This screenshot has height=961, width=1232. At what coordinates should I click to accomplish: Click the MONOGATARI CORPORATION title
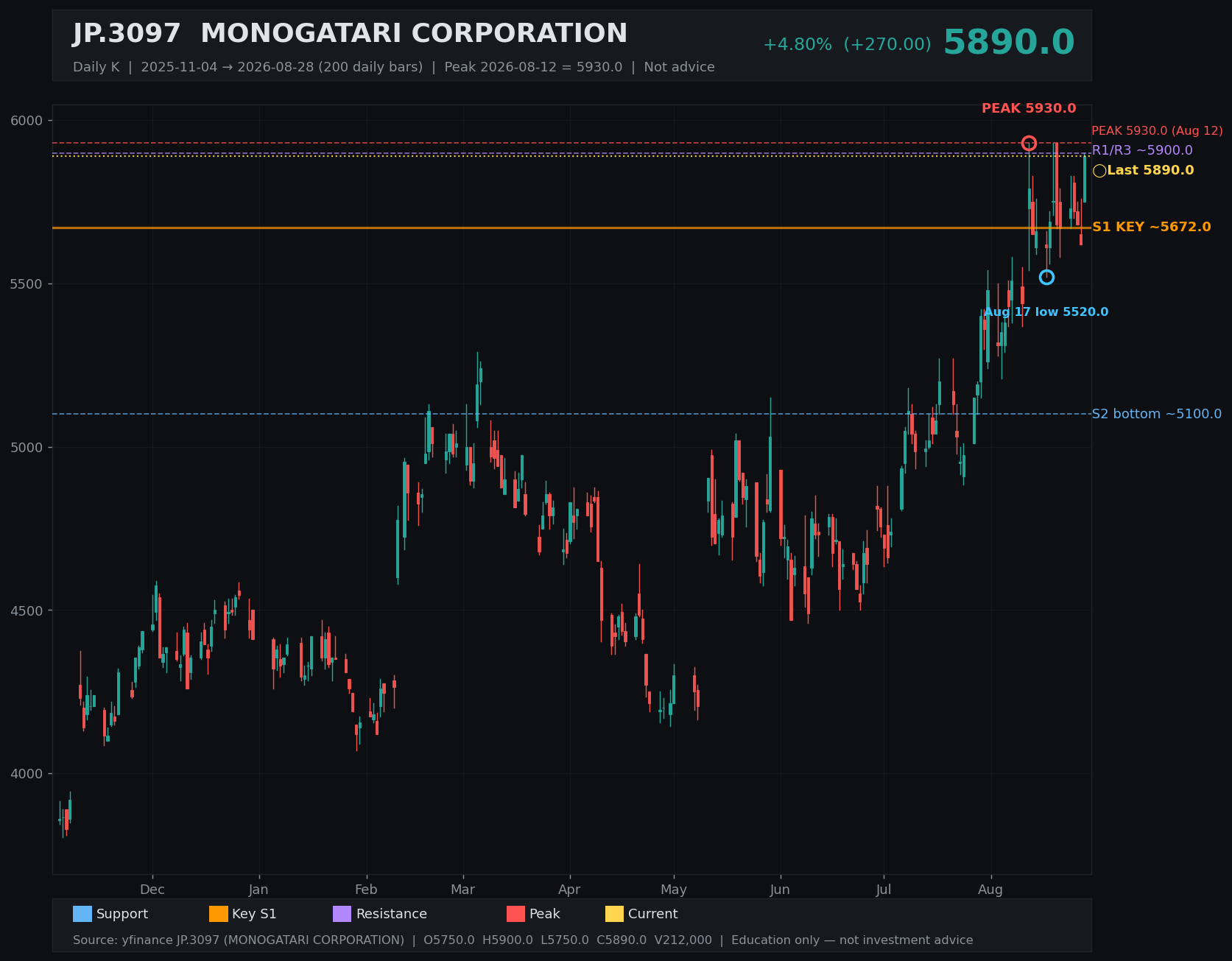(x=414, y=34)
